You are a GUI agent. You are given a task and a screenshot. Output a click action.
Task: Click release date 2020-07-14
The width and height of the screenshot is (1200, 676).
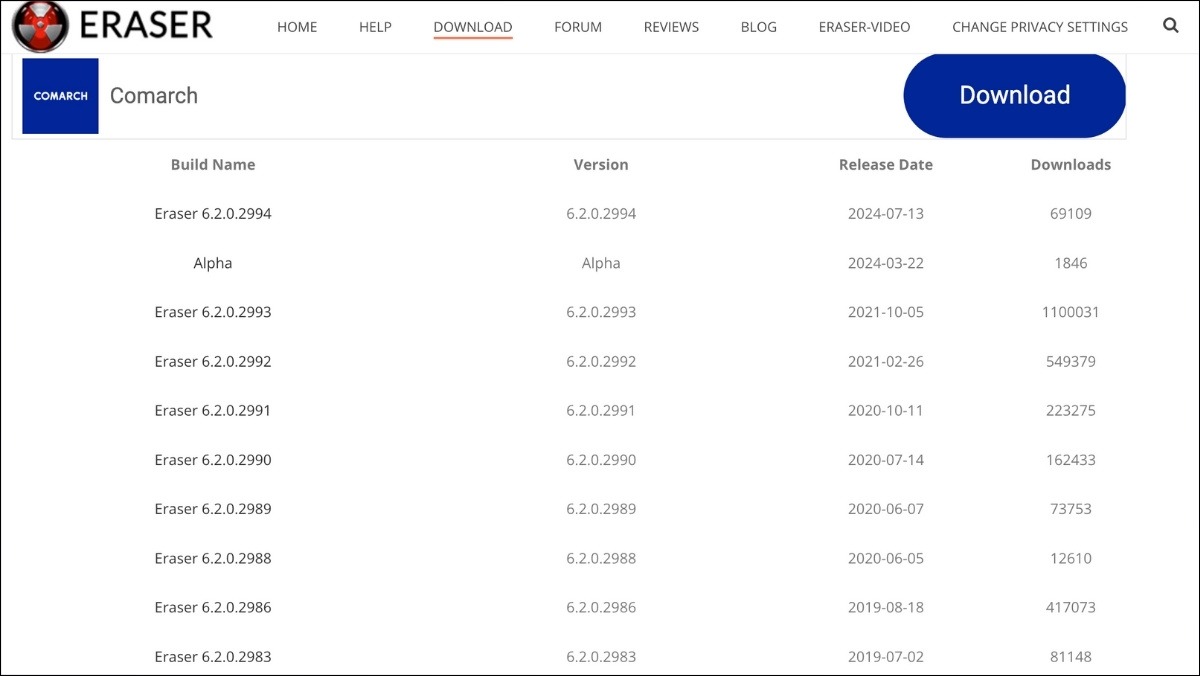tap(886, 460)
